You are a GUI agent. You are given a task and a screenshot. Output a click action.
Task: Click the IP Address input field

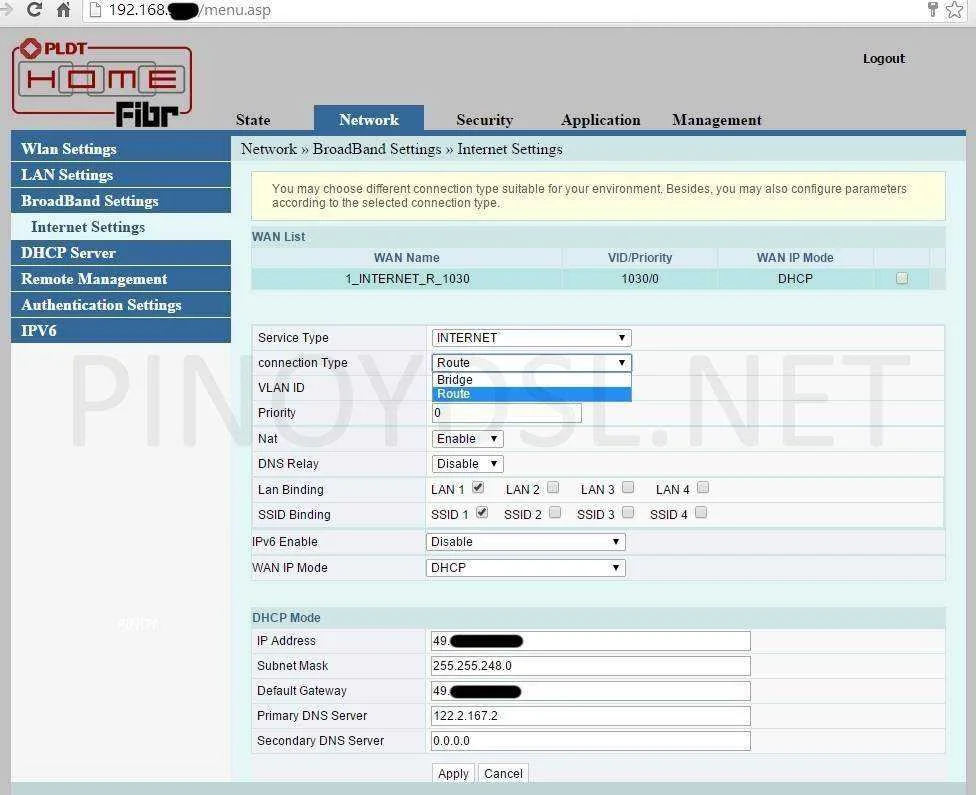coord(590,641)
